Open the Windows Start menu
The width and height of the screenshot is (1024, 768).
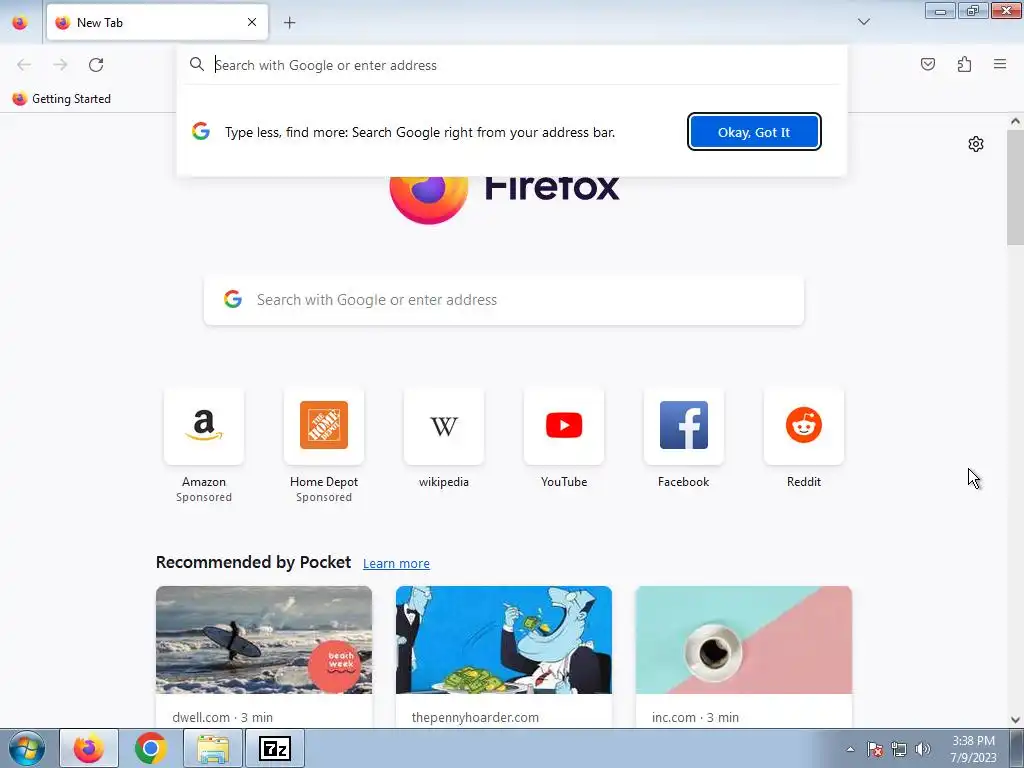26,748
